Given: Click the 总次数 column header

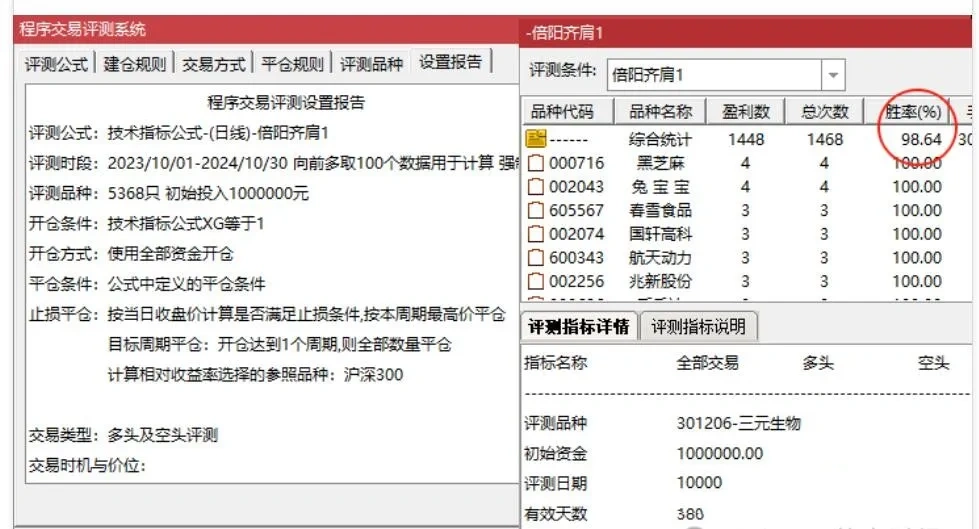Looking at the screenshot, I should click(824, 112).
